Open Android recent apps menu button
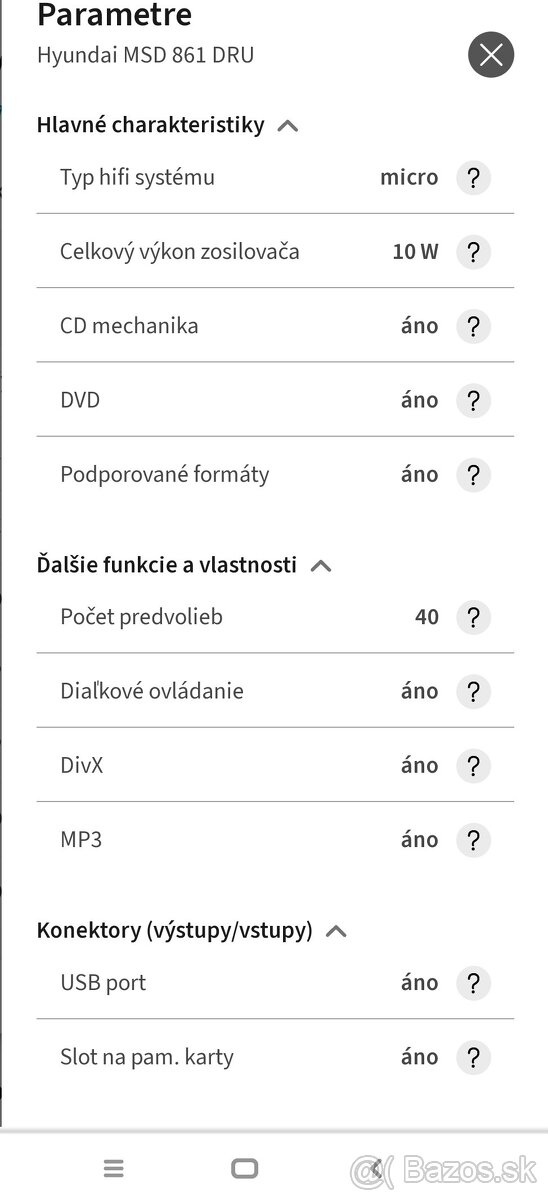548x1200 pixels. point(114,1168)
